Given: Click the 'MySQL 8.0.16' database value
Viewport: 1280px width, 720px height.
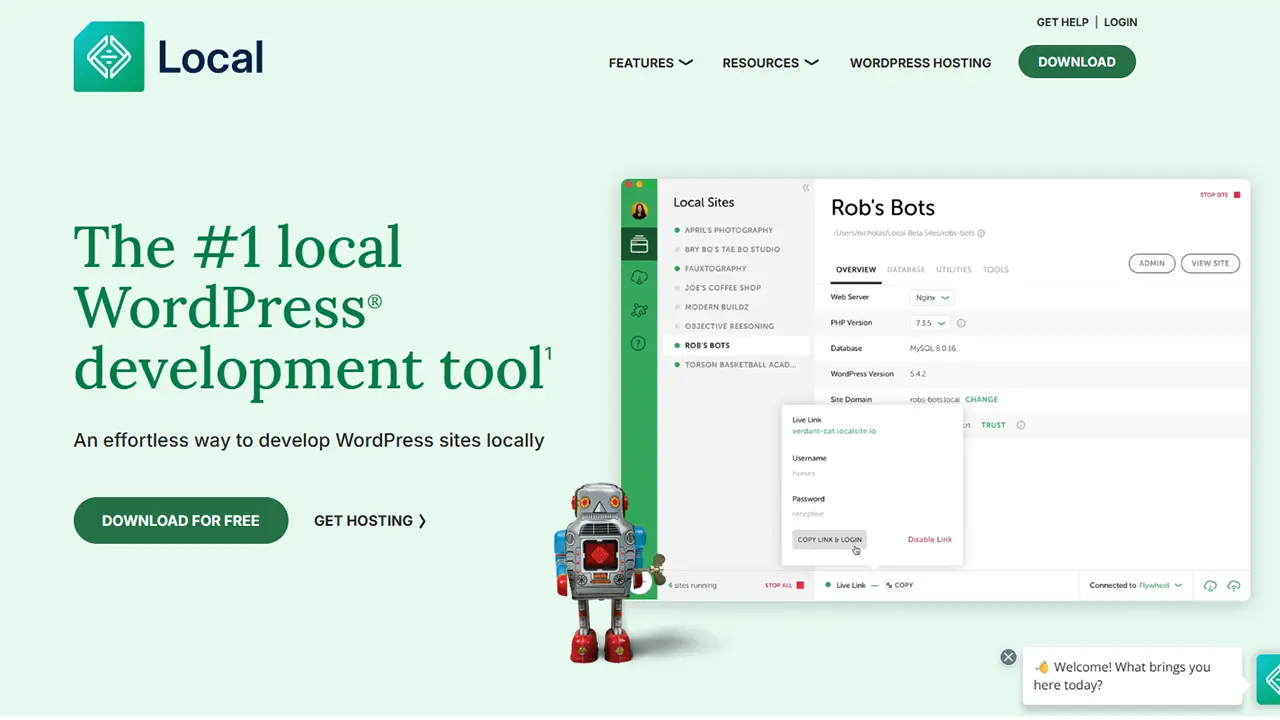Looking at the screenshot, I should pyautogui.click(x=933, y=348).
